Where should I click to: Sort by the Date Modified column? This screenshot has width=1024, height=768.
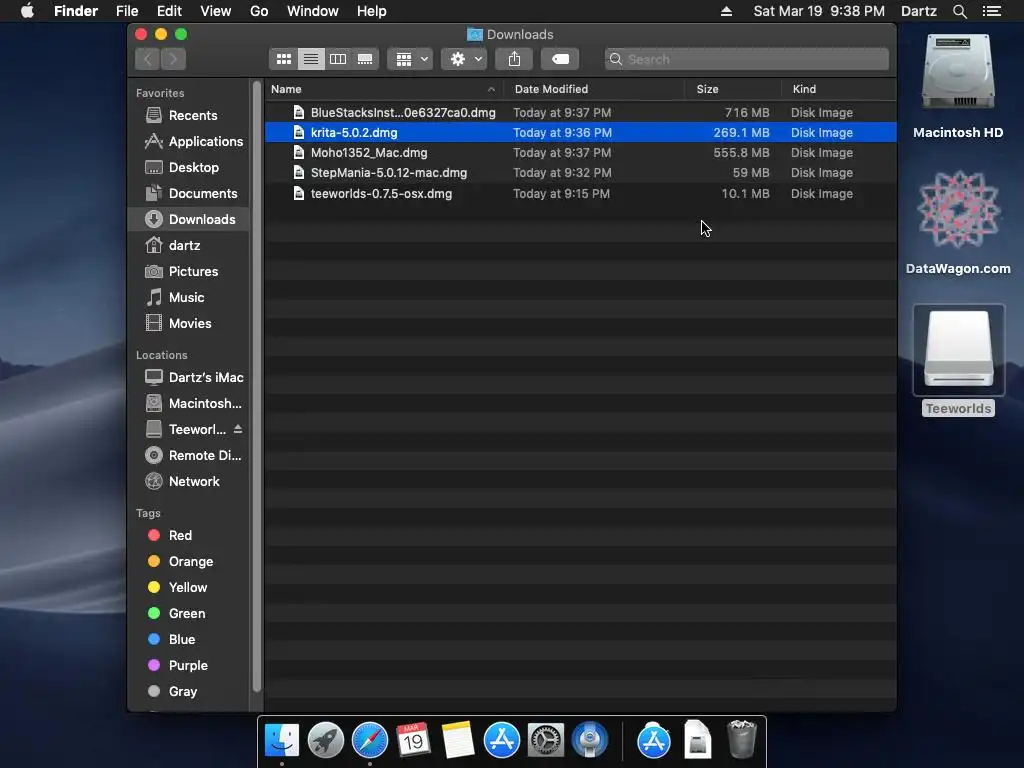click(594, 89)
